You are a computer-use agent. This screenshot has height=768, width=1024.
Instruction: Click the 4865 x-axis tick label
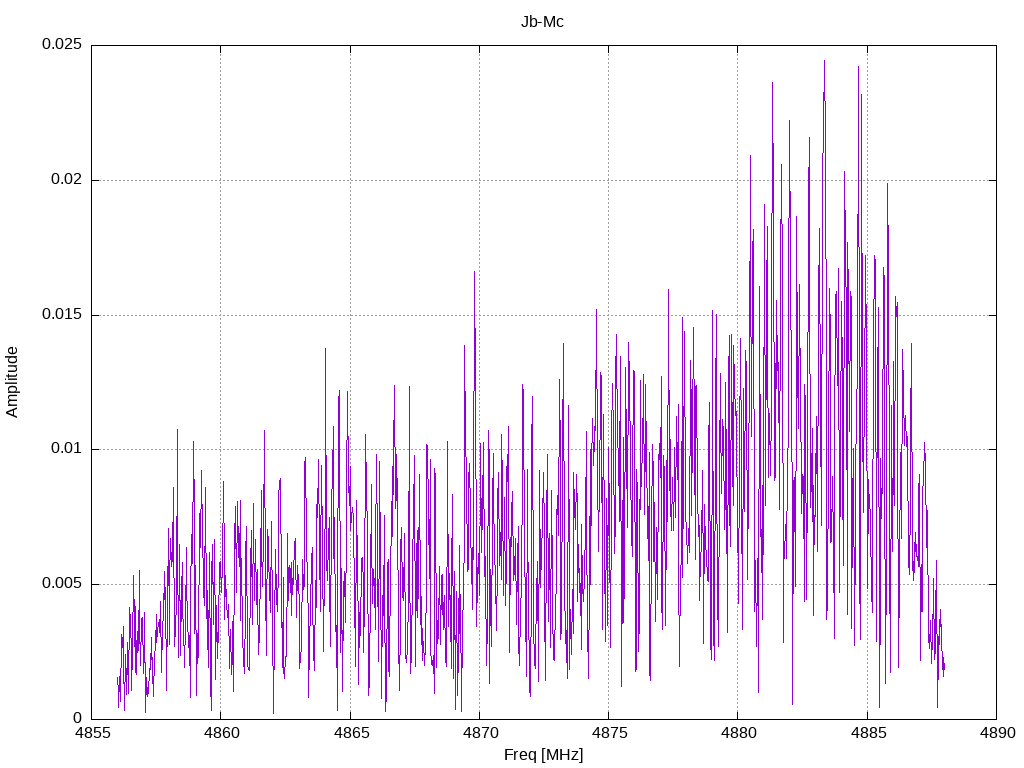point(351,733)
